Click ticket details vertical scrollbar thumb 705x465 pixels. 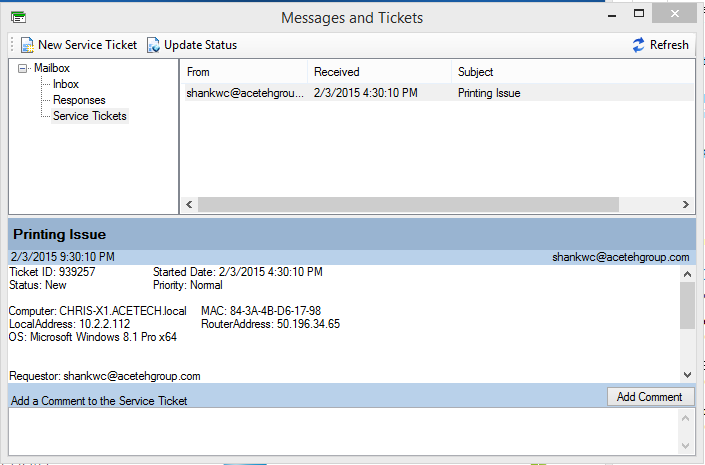coord(687,306)
